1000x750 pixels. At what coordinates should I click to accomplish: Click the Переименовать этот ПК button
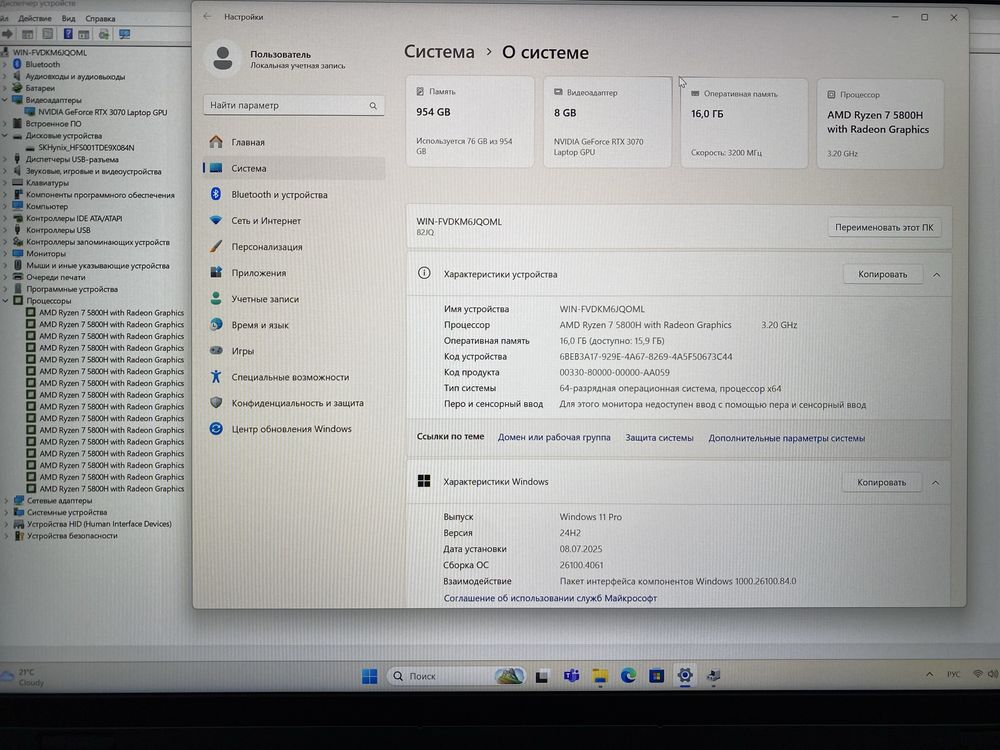coord(884,228)
